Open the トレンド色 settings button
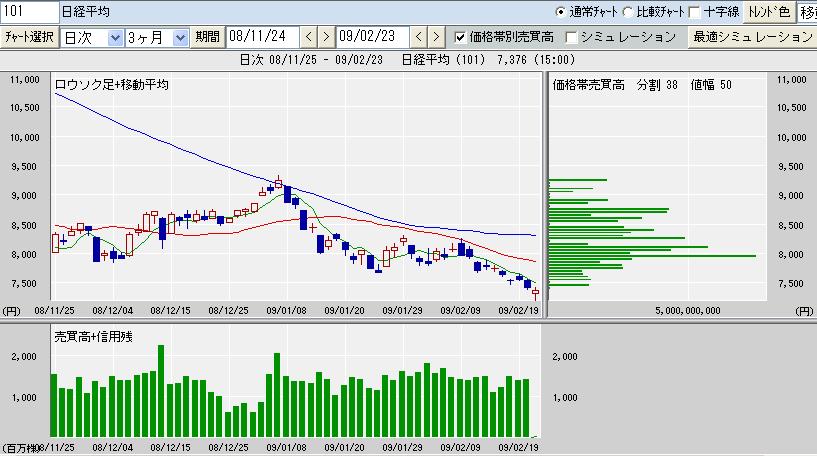This screenshot has width=817, height=456. click(769, 12)
